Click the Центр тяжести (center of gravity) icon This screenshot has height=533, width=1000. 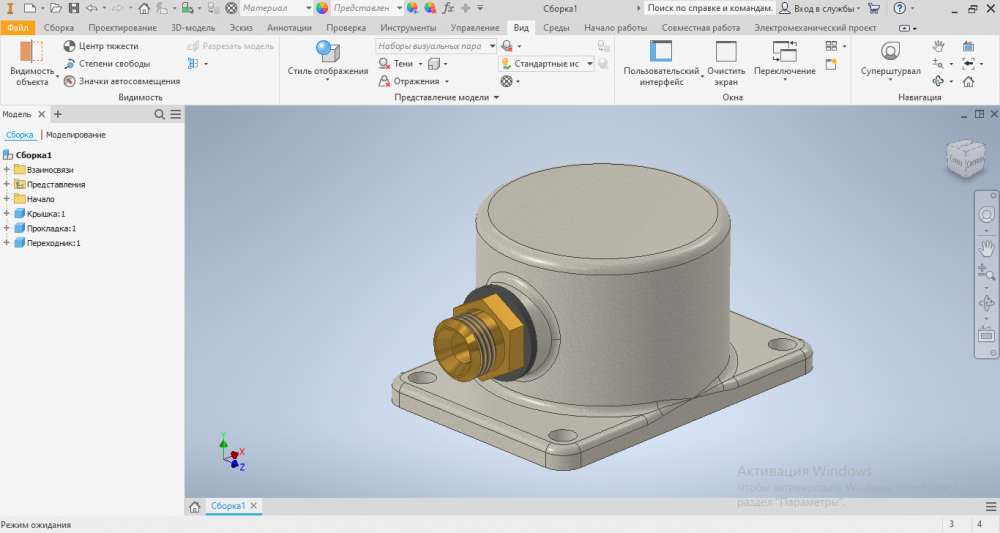[70, 46]
